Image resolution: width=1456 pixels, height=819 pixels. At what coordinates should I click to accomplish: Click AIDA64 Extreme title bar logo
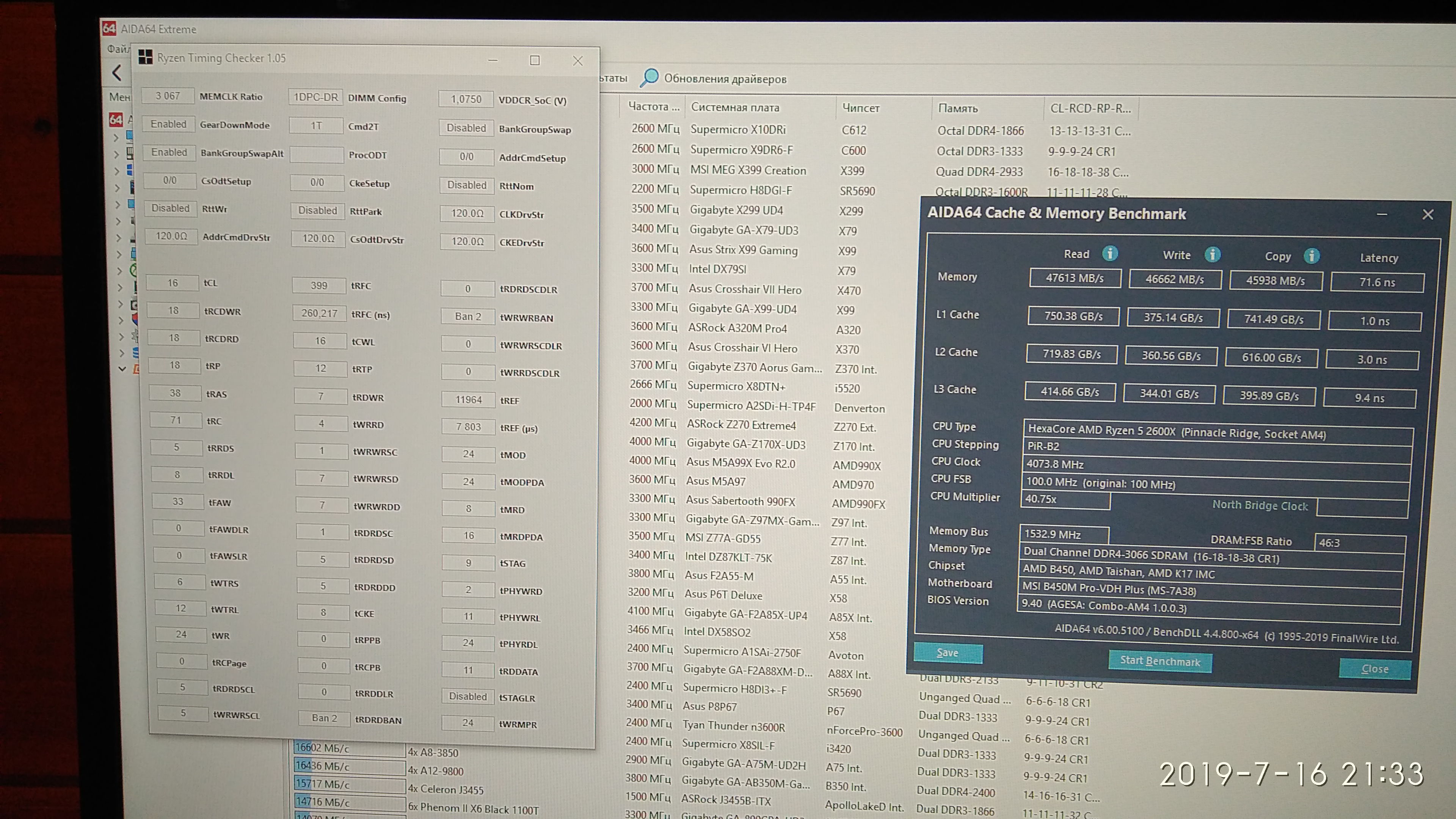pos(109,29)
